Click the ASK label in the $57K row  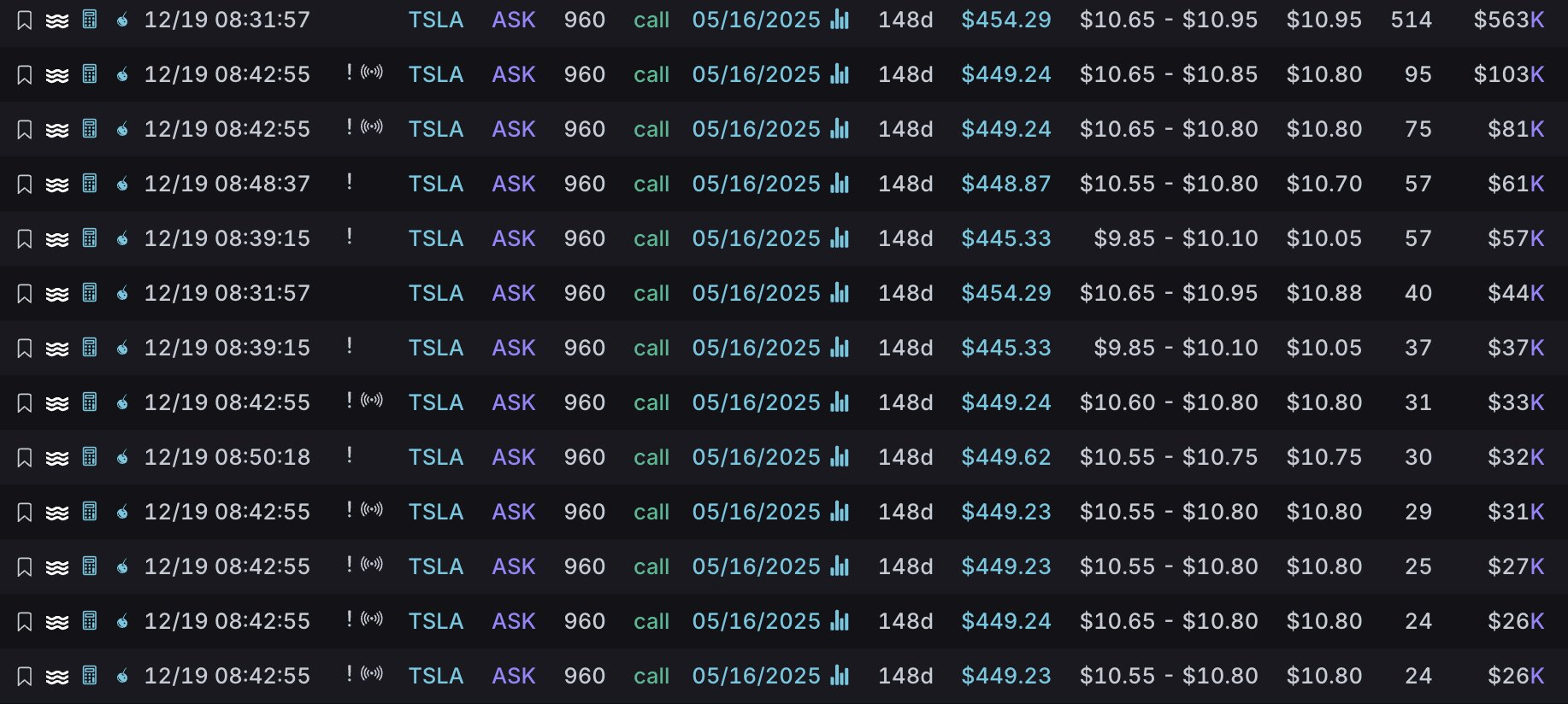coord(514,238)
